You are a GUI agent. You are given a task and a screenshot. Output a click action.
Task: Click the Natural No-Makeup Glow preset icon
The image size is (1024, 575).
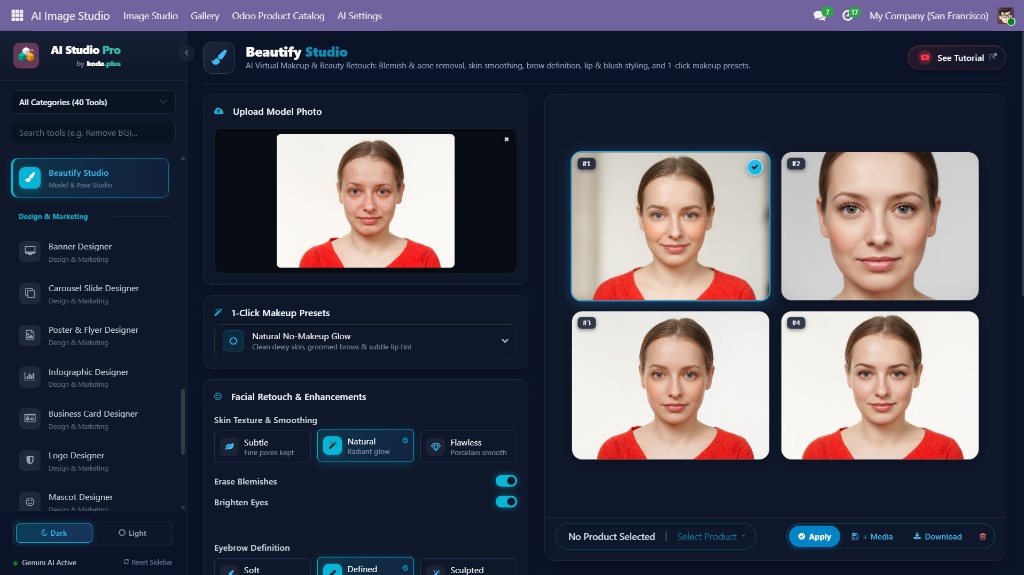coord(233,340)
